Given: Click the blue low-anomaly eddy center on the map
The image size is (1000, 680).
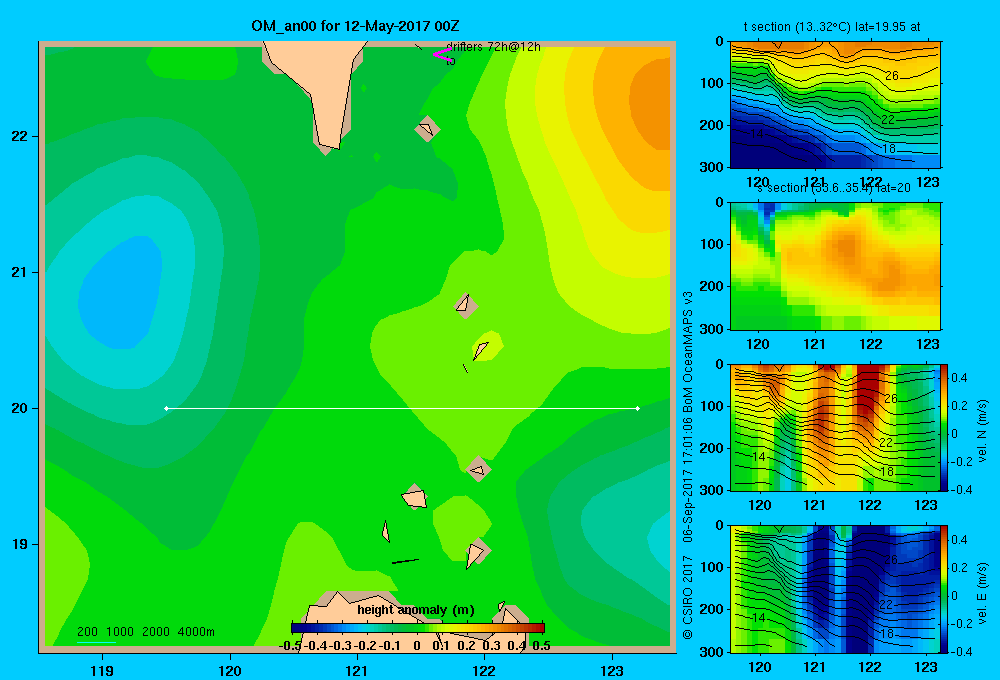Looking at the screenshot, I should [x=120, y=293].
